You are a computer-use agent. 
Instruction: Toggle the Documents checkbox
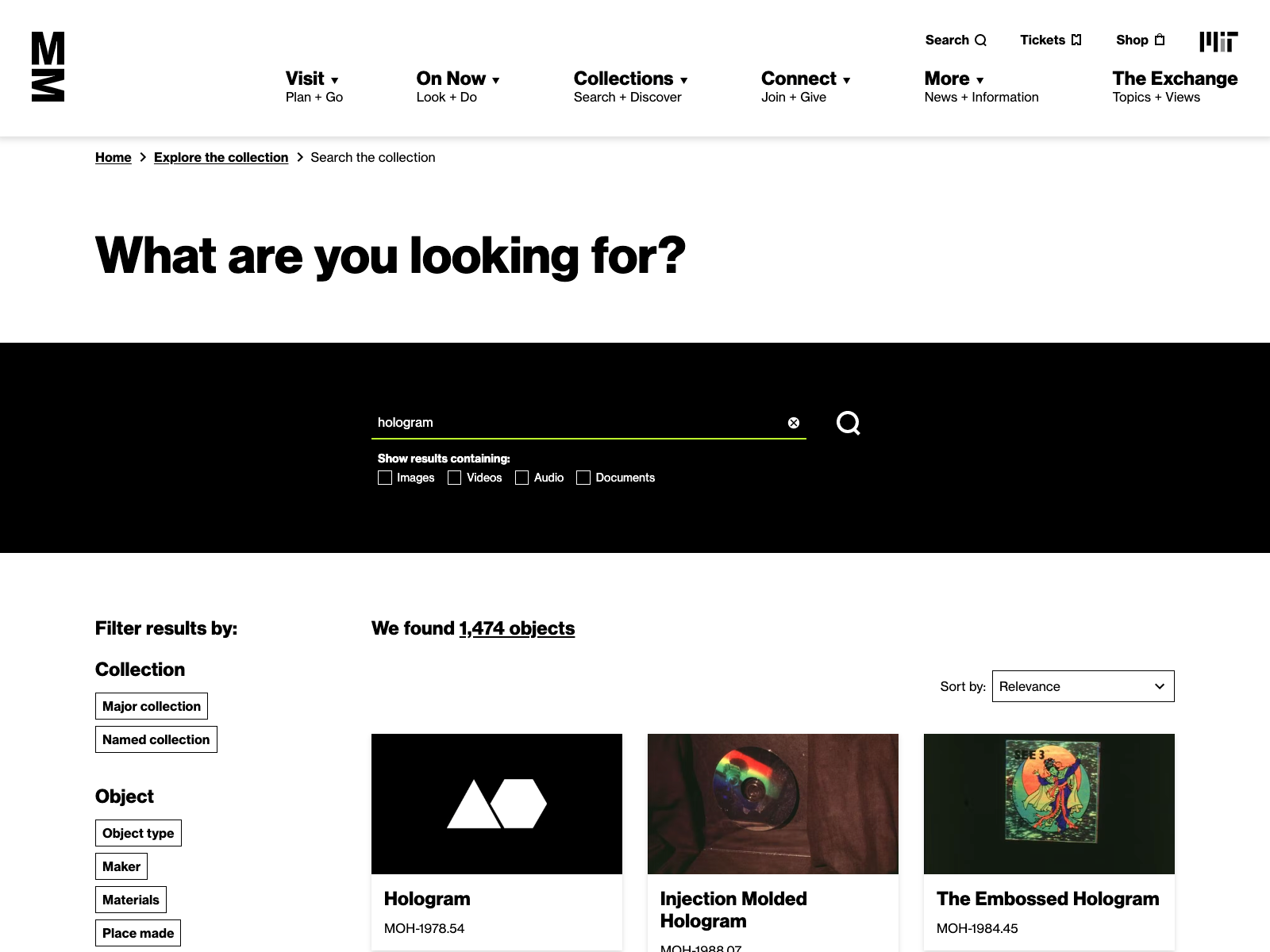pyautogui.click(x=583, y=478)
